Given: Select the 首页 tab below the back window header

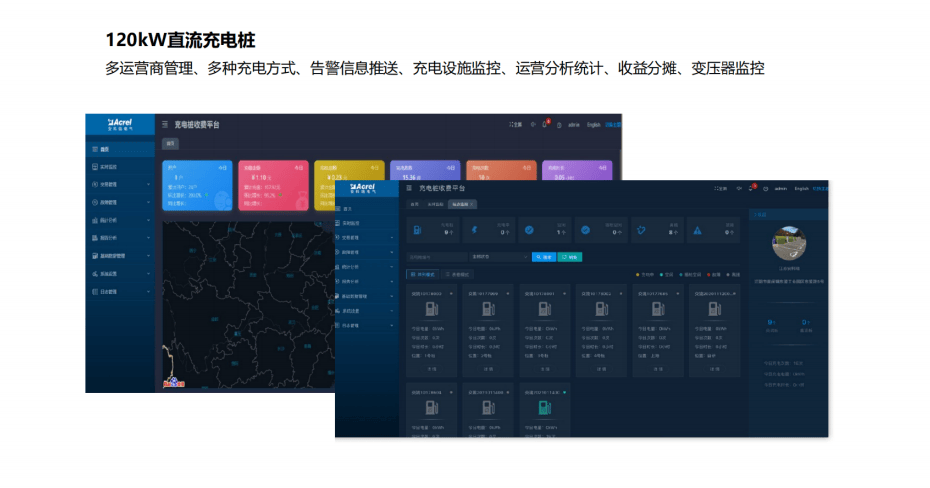Looking at the screenshot, I should click(x=171, y=143).
